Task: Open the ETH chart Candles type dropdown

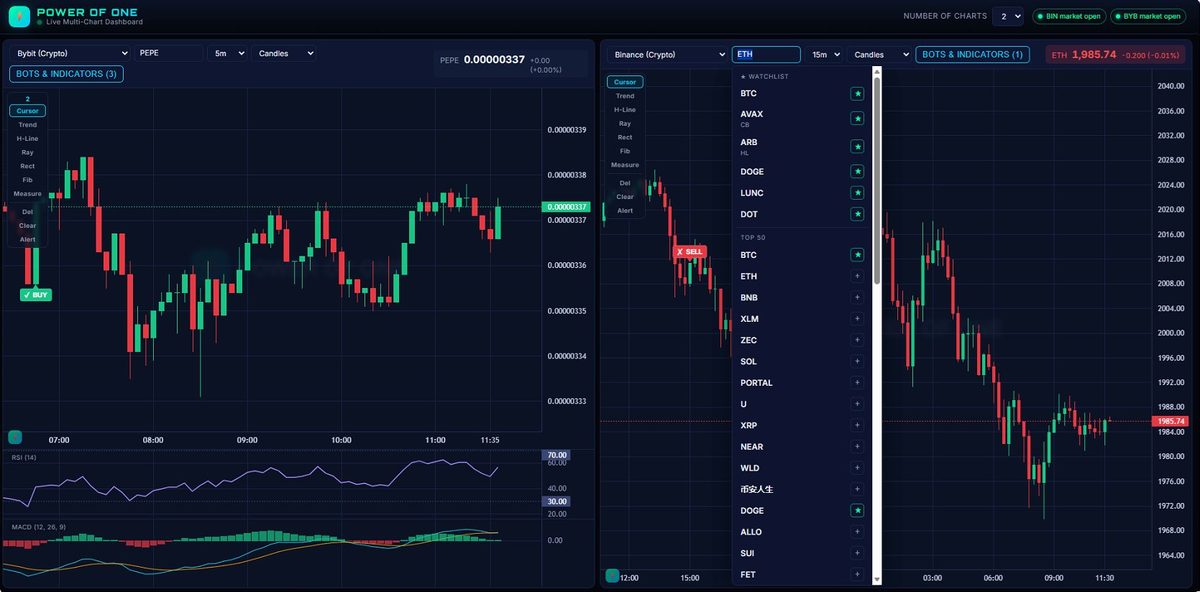Action: [880, 55]
